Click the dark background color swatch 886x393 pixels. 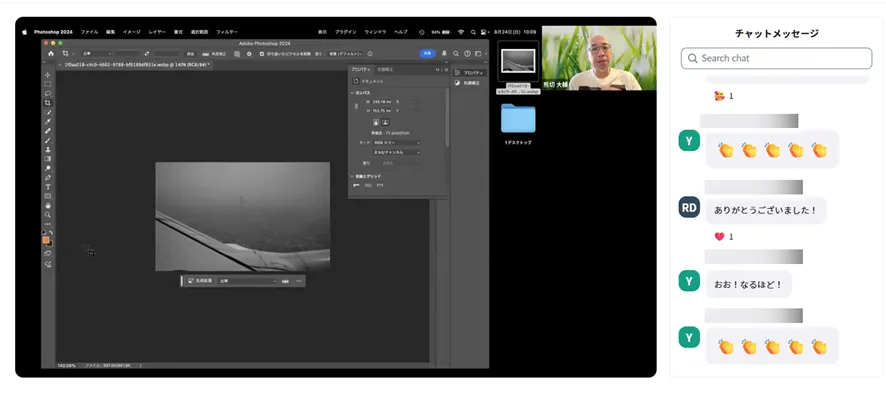click(50, 243)
